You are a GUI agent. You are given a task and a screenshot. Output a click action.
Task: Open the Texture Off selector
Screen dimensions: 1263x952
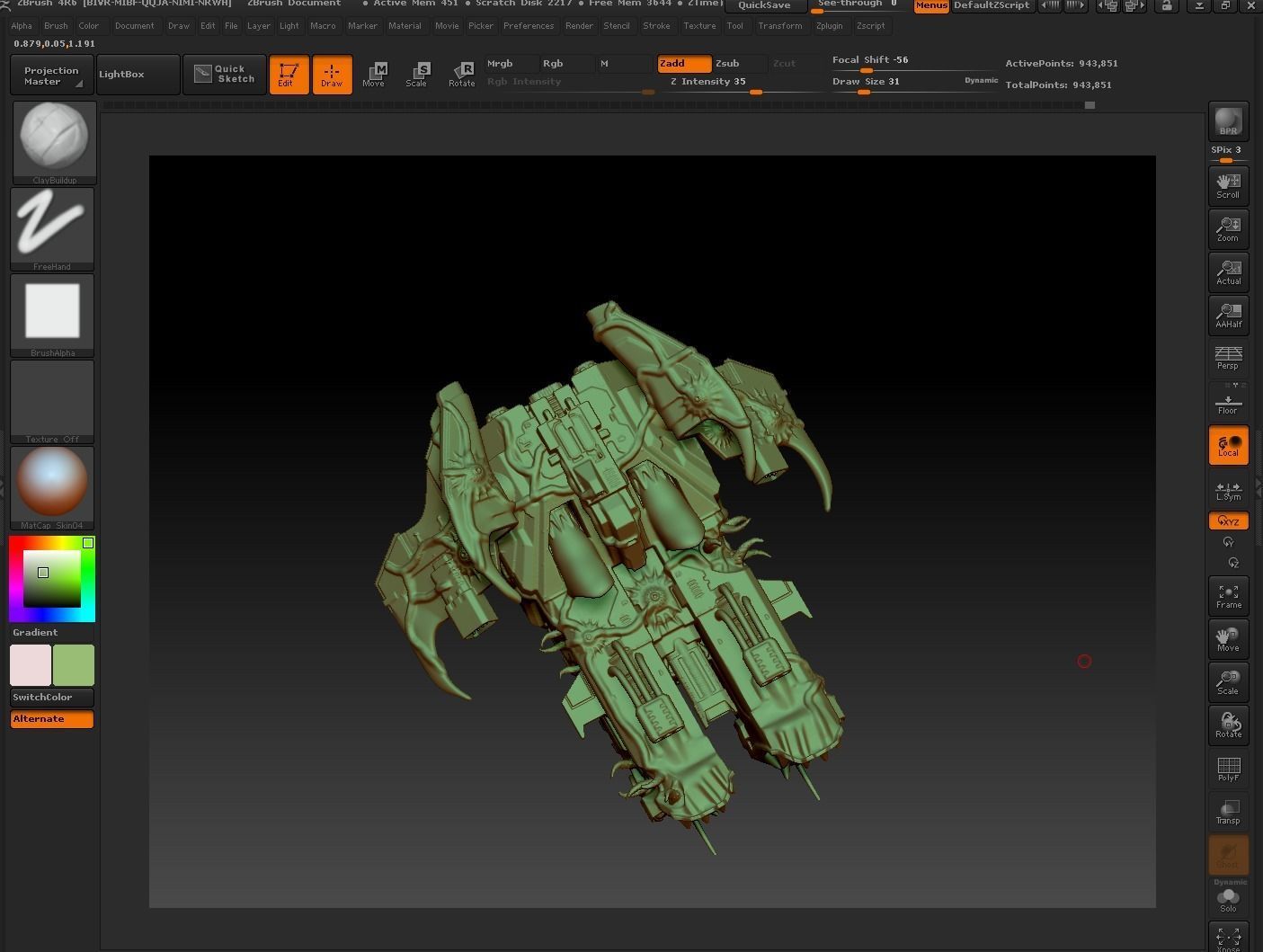point(53,402)
